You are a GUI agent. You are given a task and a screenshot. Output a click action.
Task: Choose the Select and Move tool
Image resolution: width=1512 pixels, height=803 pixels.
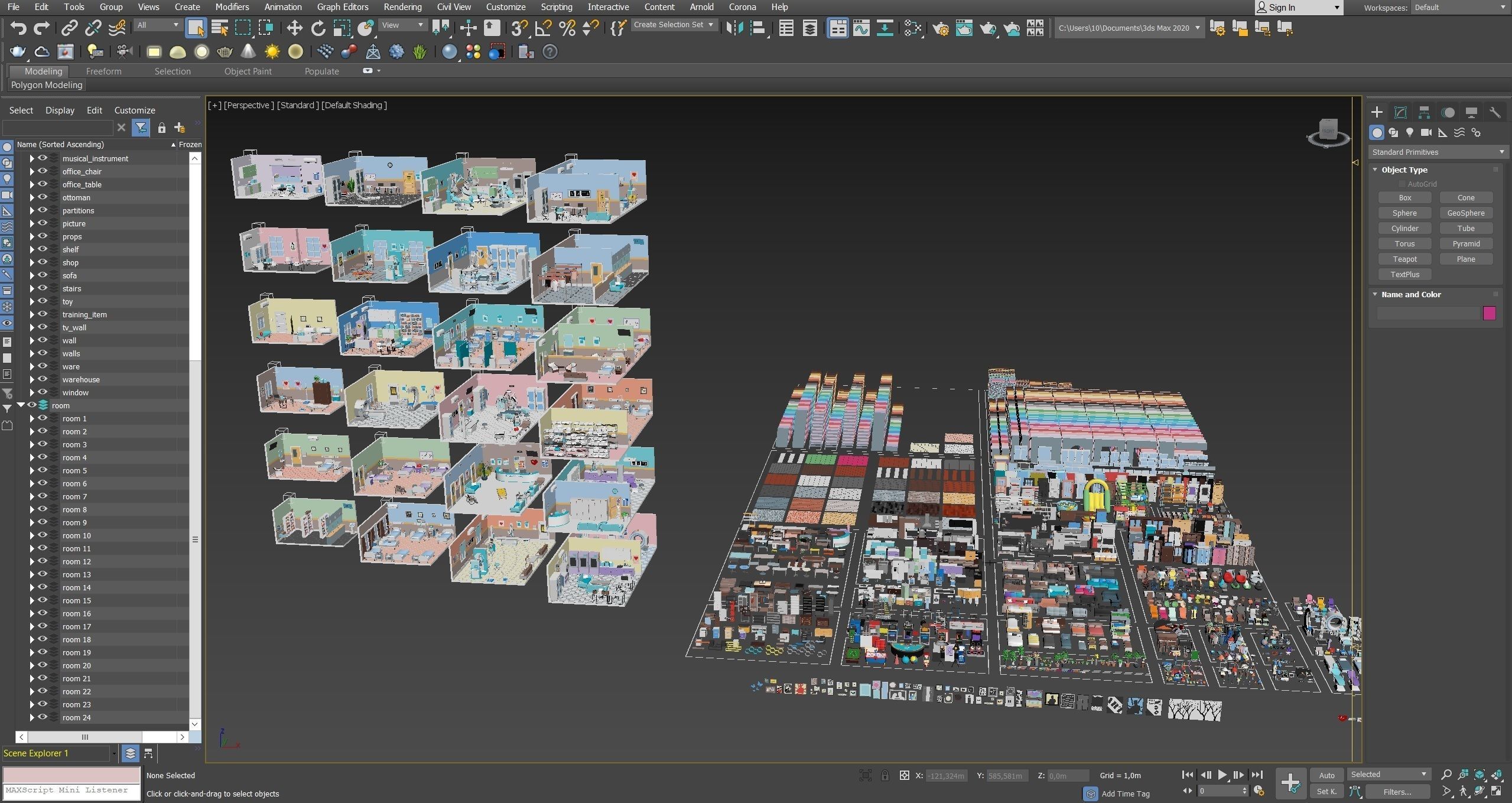294,28
